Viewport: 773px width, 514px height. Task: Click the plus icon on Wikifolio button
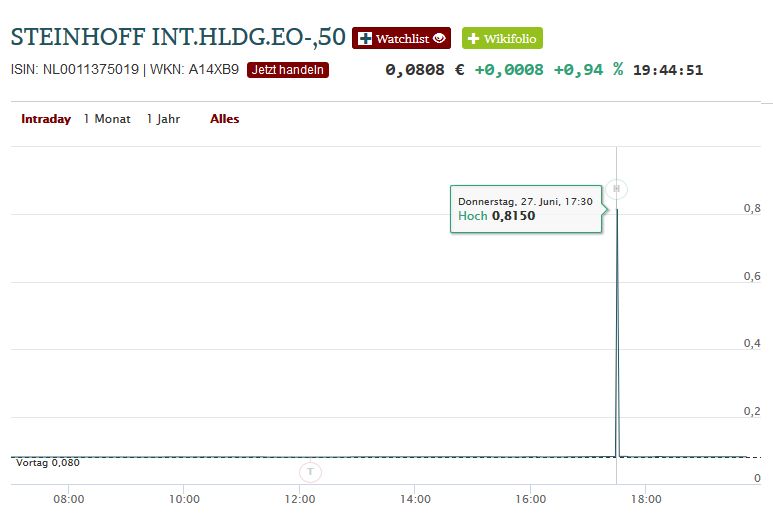[x=473, y=38]
